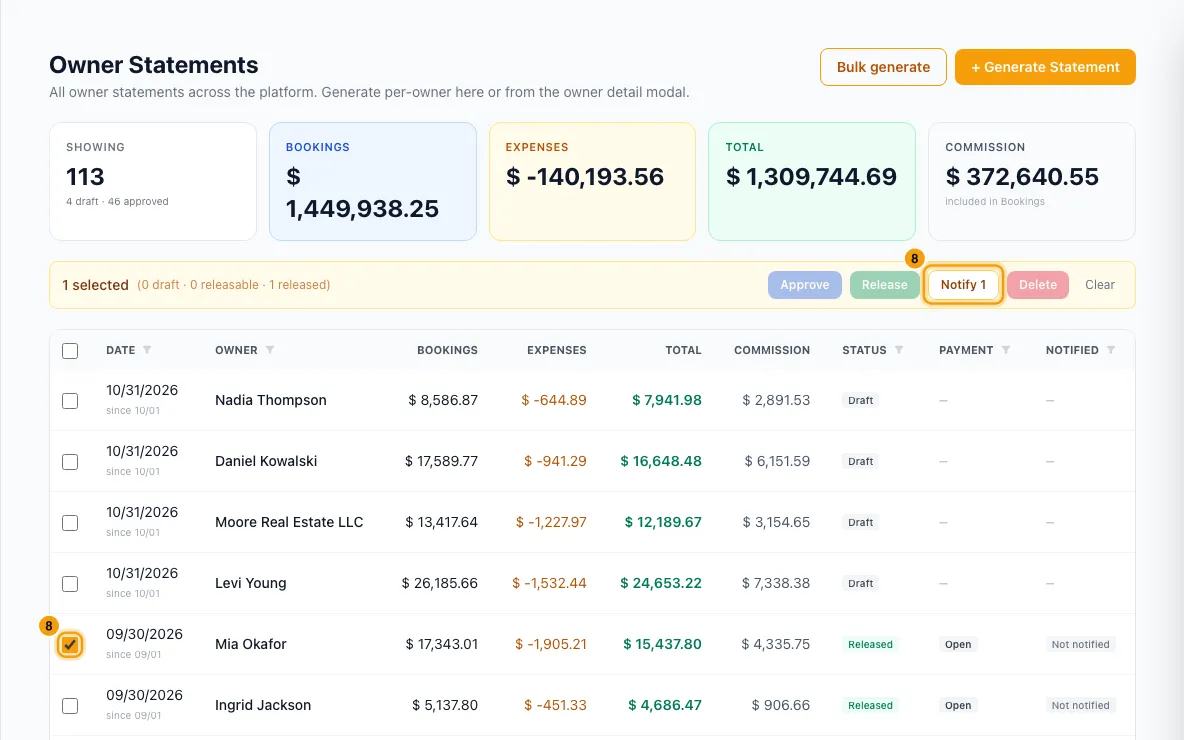Open the Levi Young owner name
The height and width of the screenshot is (740, 1184).
(251, 584)
